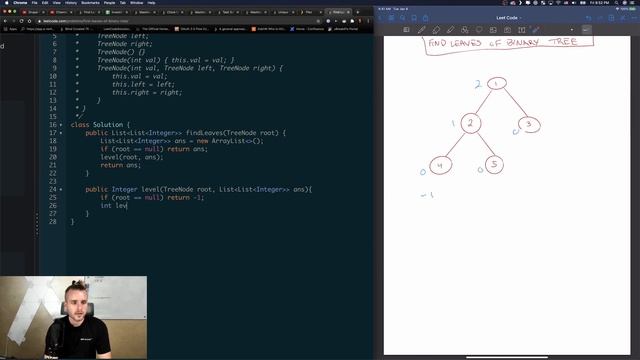Click the white pen color dot

coord(571,30)
